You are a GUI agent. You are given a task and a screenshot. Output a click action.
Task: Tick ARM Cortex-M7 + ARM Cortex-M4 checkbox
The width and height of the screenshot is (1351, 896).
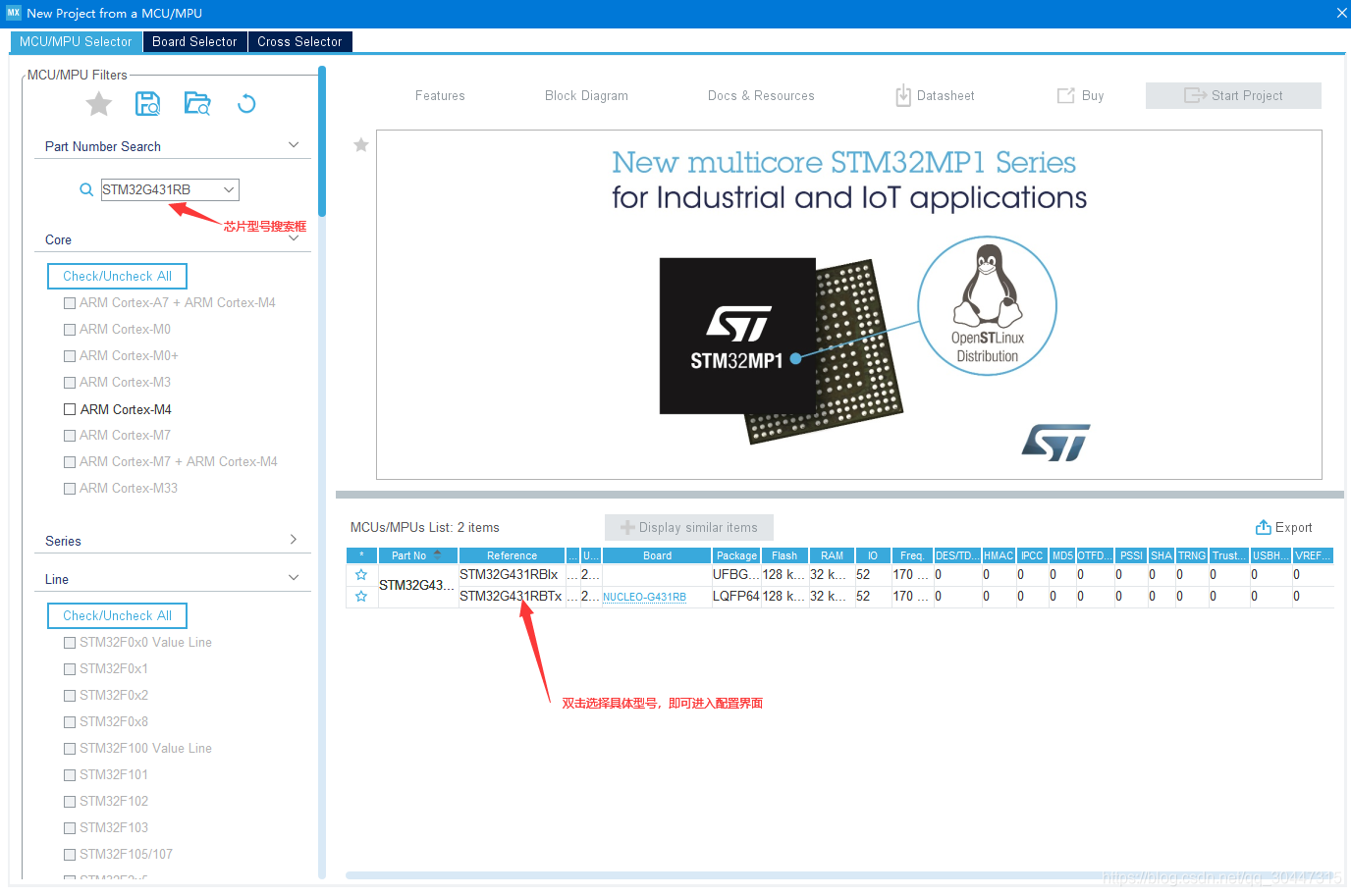point(70,462)
